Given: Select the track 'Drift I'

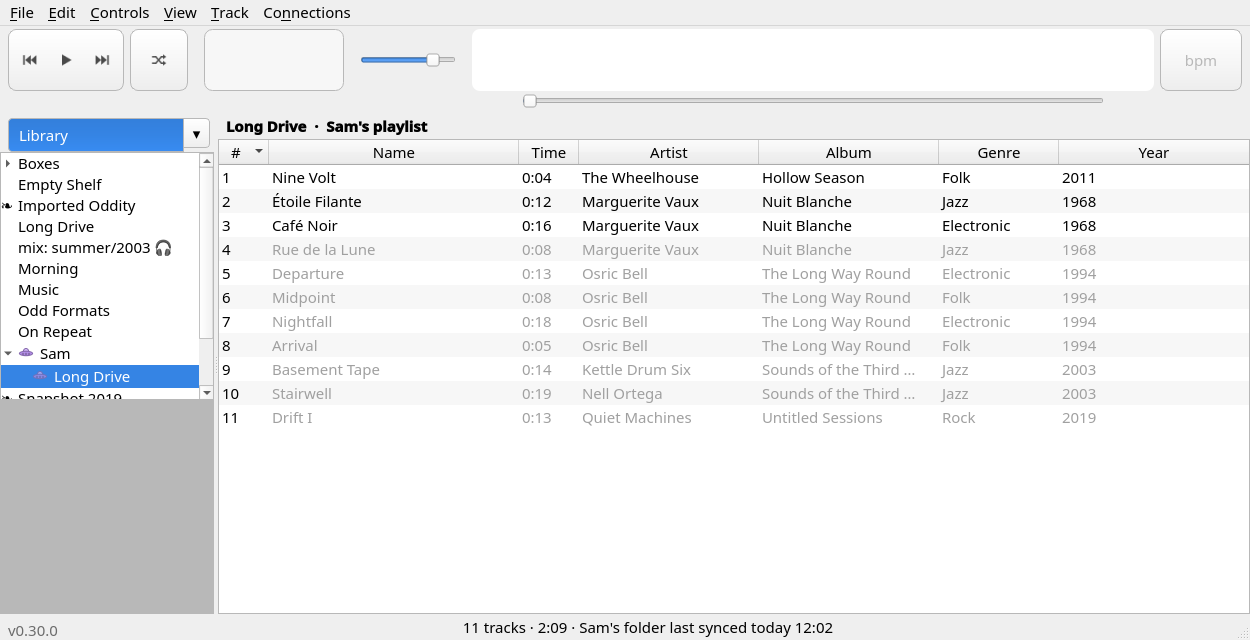Looking at the screenshot, I should pyautogui.click(x=733, y=418).
